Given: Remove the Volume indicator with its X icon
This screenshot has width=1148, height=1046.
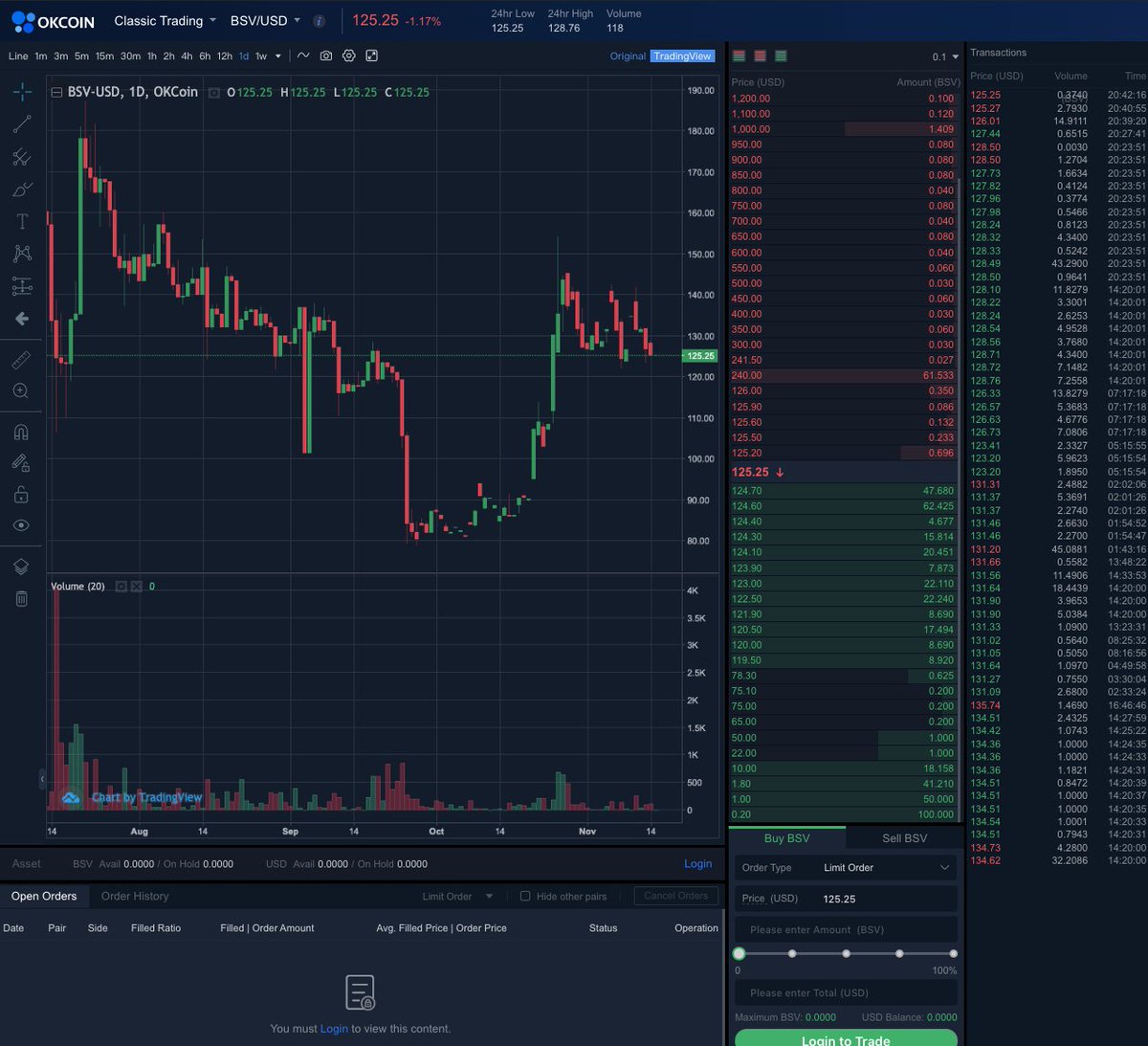Looking at the screenshot, I should (x=136, y=587).
